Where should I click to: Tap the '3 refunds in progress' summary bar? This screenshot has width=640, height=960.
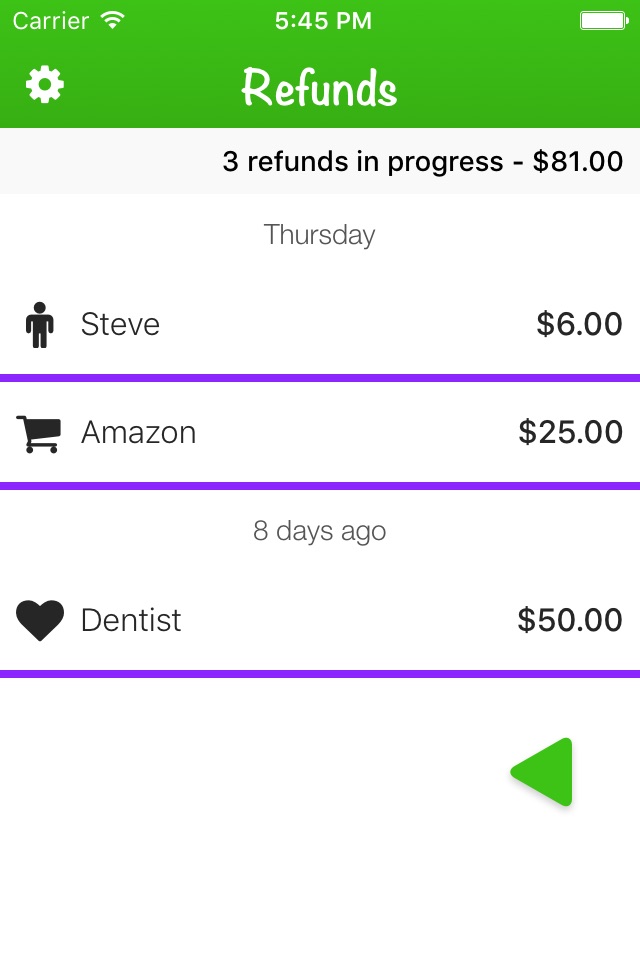(320, 161)
